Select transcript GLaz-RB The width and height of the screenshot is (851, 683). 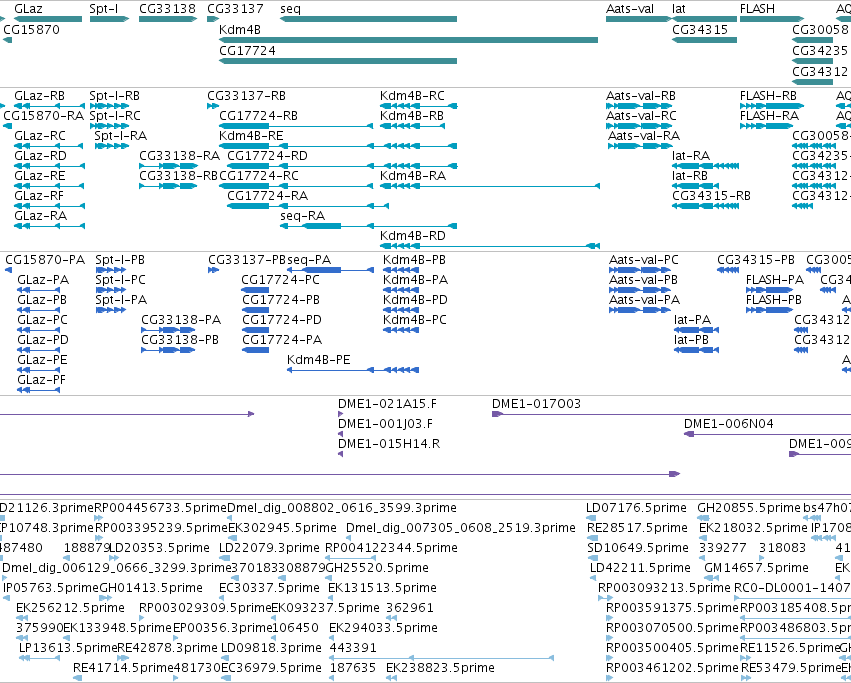(50, 106)
